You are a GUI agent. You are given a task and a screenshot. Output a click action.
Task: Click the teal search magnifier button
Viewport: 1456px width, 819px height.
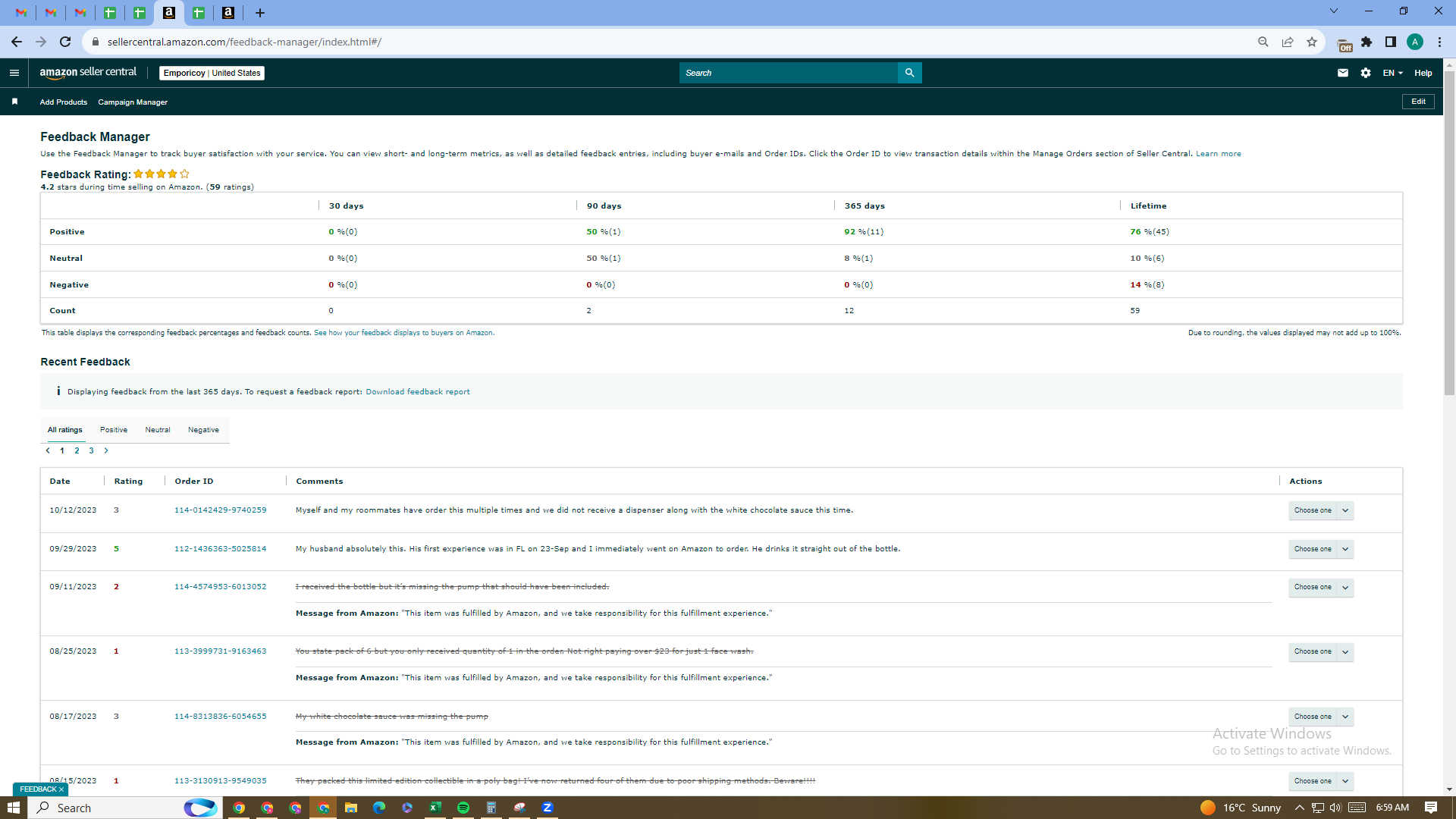(x=909, y=73)
